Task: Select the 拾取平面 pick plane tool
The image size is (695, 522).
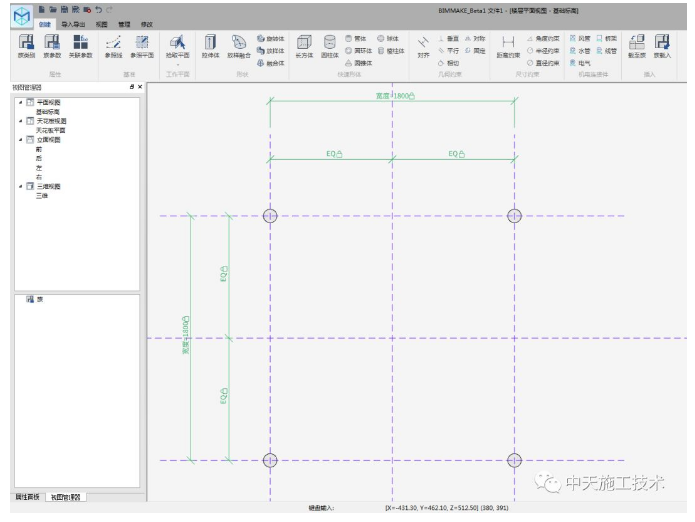Action: click(177, 47)
